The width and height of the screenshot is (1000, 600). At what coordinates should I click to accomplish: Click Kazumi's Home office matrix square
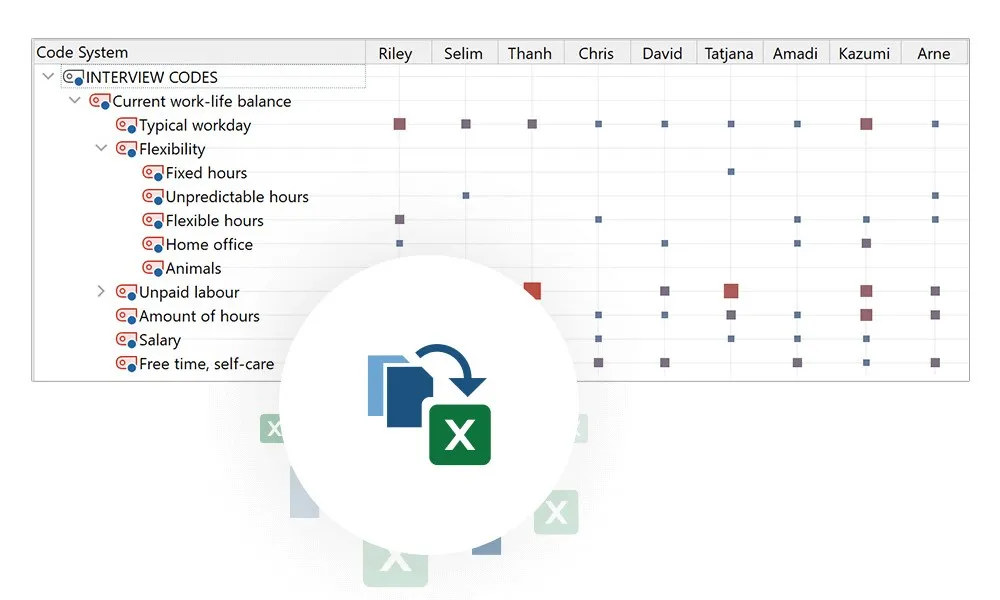click(866, 243)
